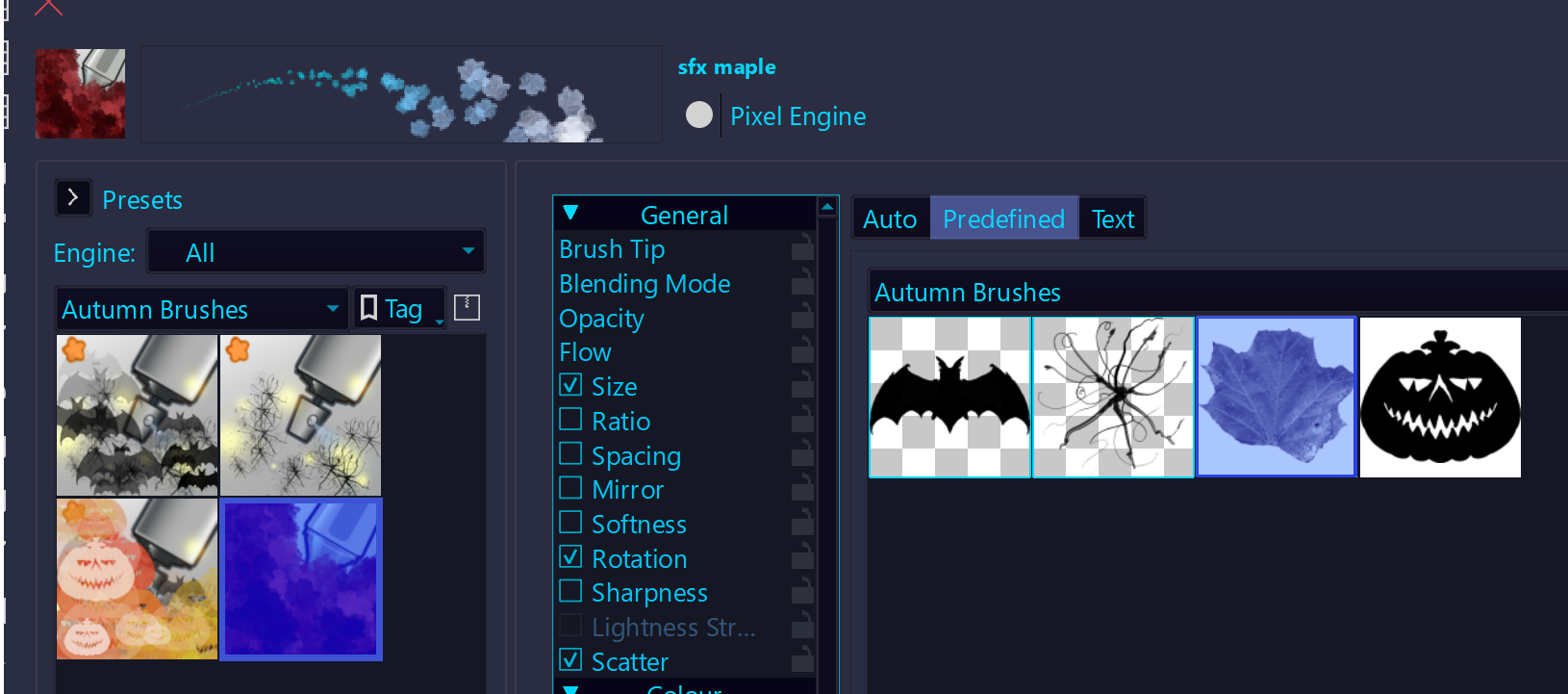Enable the Mirror checkbox
The image size is (1568, 694).
(570, 489)
